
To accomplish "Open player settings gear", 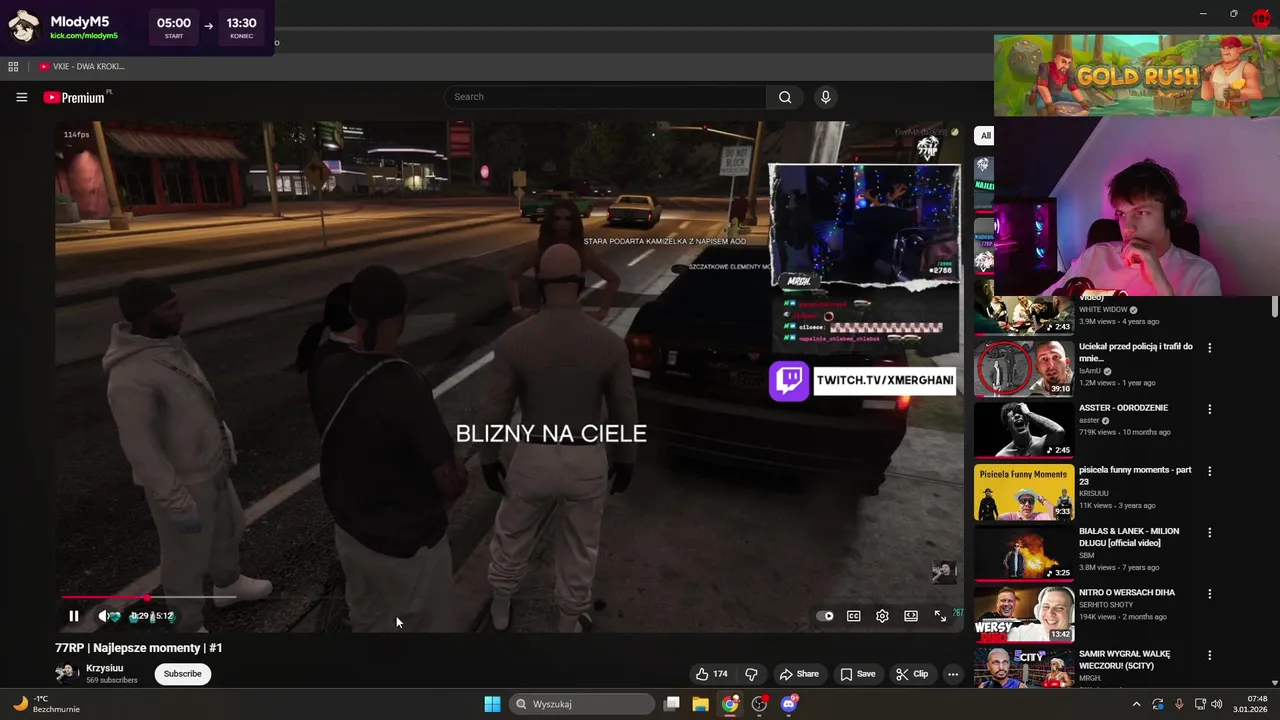I will tap(882, 616).
